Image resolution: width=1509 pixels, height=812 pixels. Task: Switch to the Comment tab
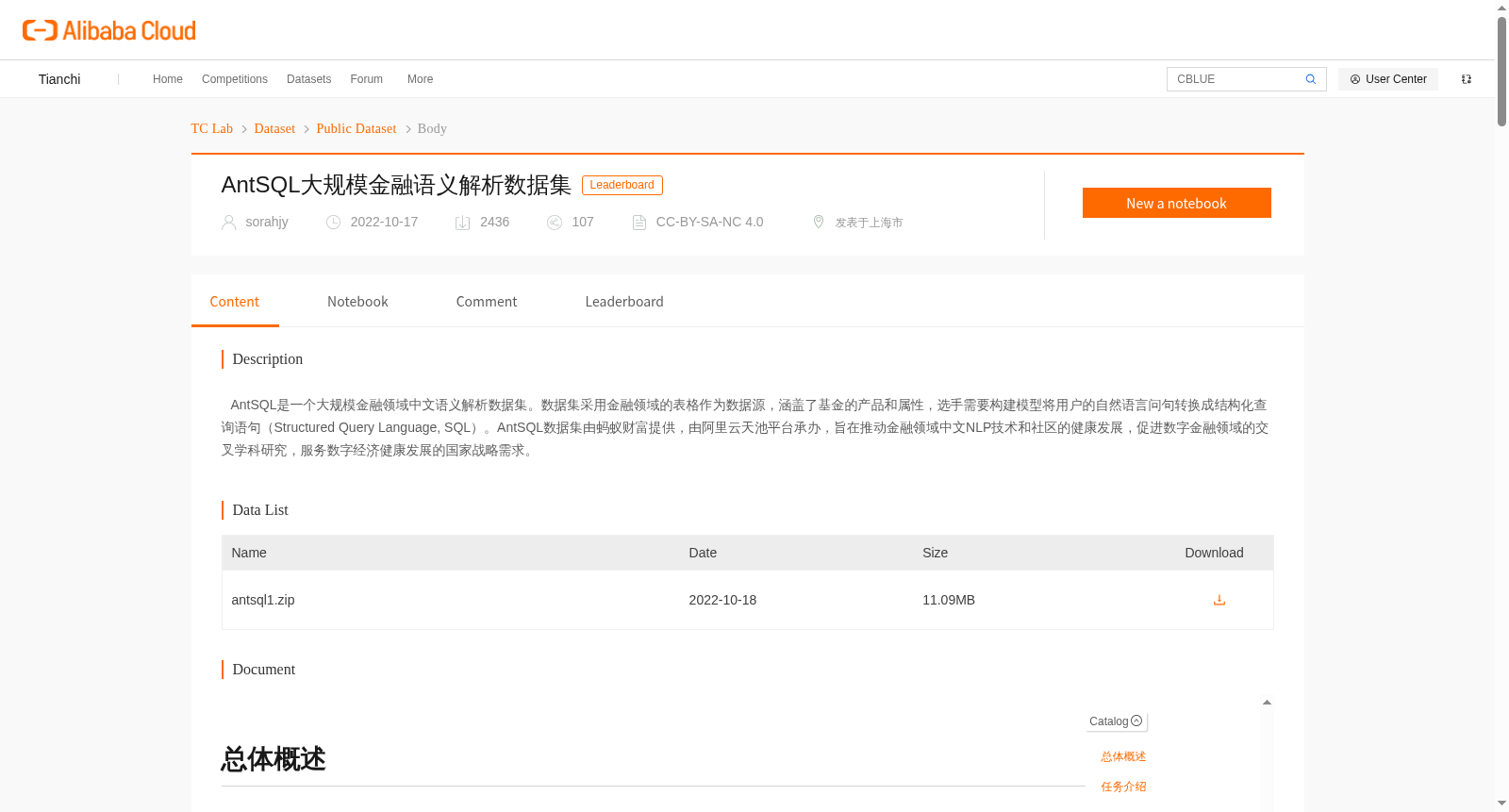pos(487,302)
